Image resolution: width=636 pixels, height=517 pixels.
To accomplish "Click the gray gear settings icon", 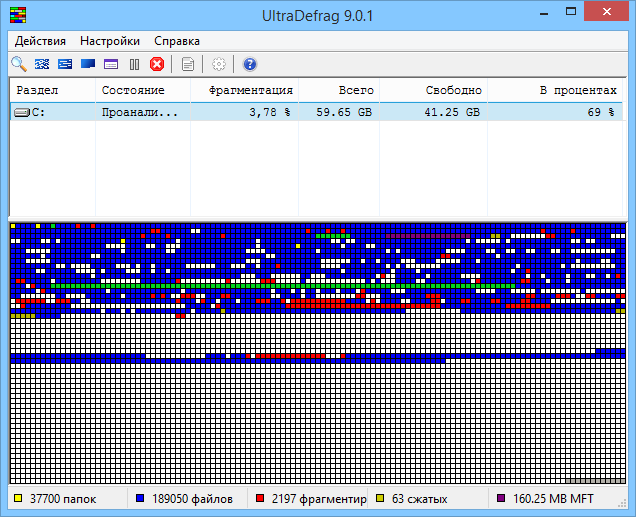I will pos(218,64).
